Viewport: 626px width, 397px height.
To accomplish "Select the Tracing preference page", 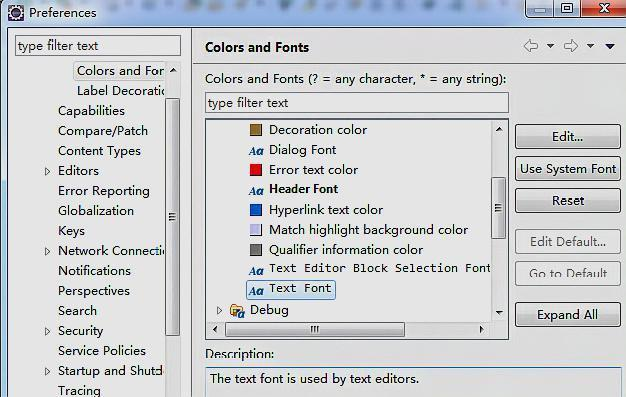I will pos(79,390).
